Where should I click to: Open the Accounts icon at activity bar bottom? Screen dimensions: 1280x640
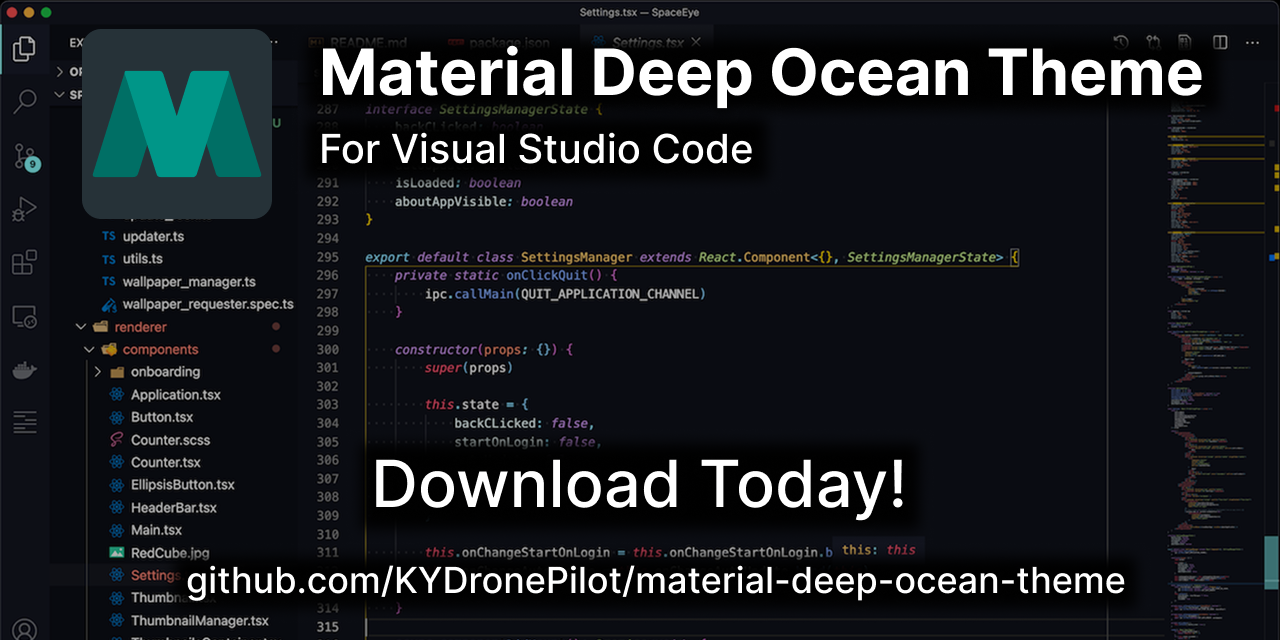[25, 630]
